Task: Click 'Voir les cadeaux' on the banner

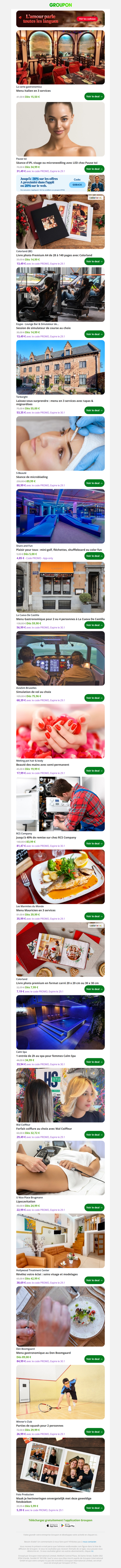Action: click(87, 19)
